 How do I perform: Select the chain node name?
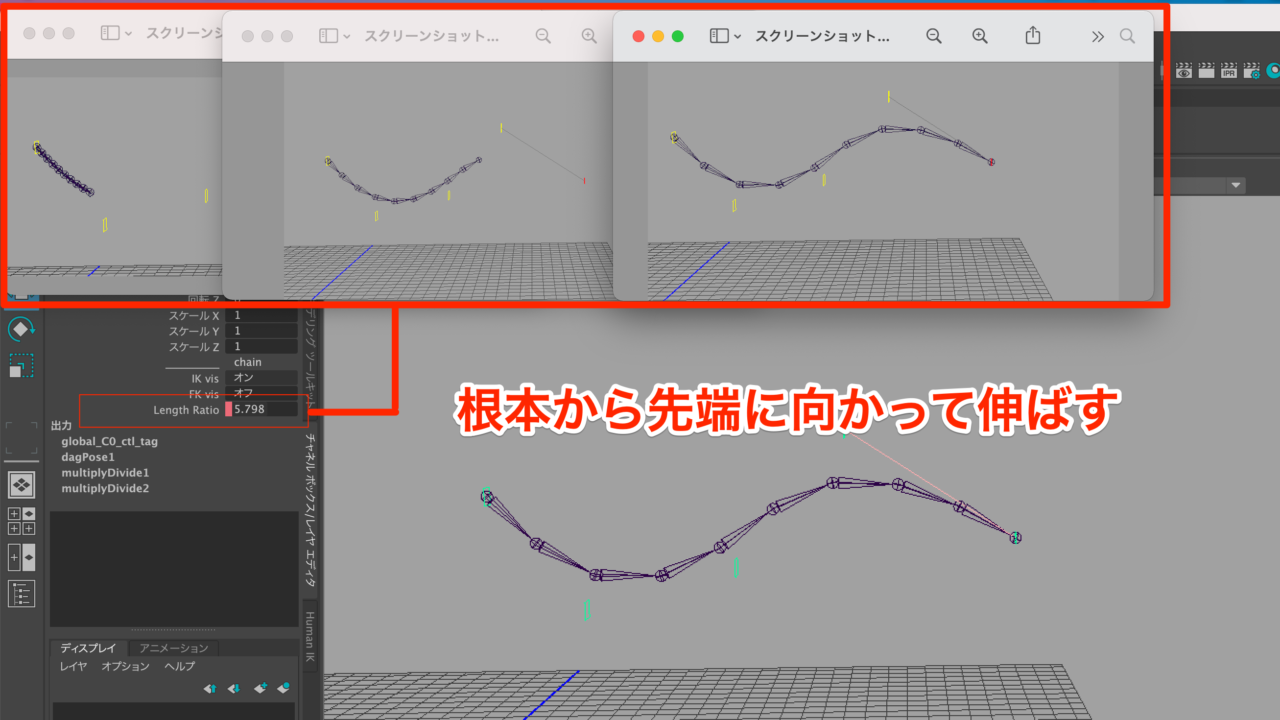[248, 362]
